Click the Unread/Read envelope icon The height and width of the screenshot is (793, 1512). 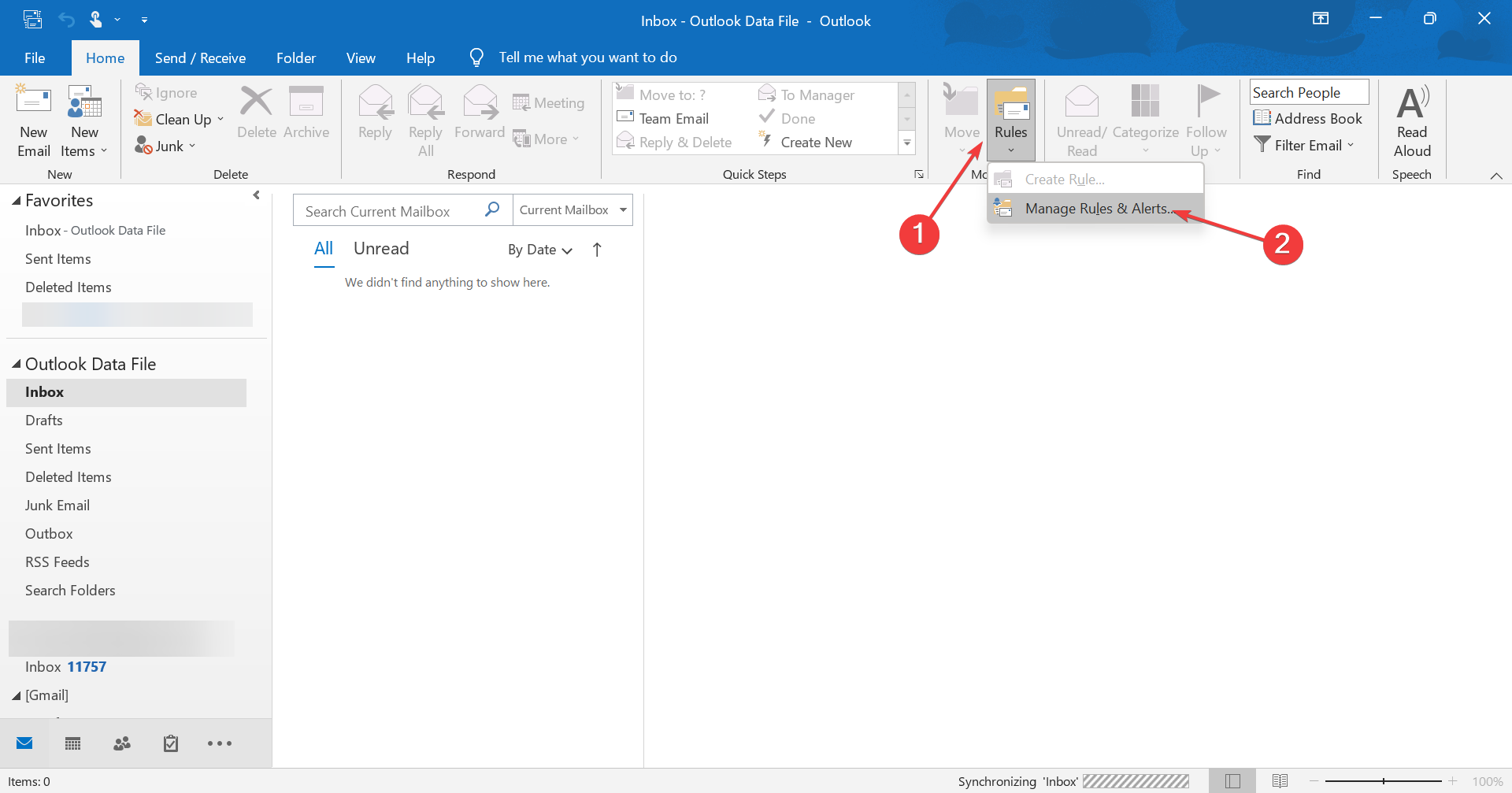(1081, 102)
